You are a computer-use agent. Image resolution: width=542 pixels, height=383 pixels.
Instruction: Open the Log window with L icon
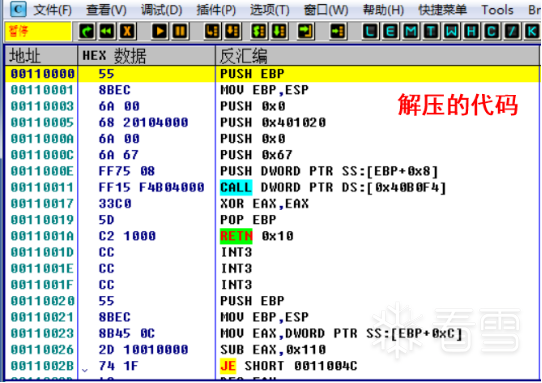point(370,31)
